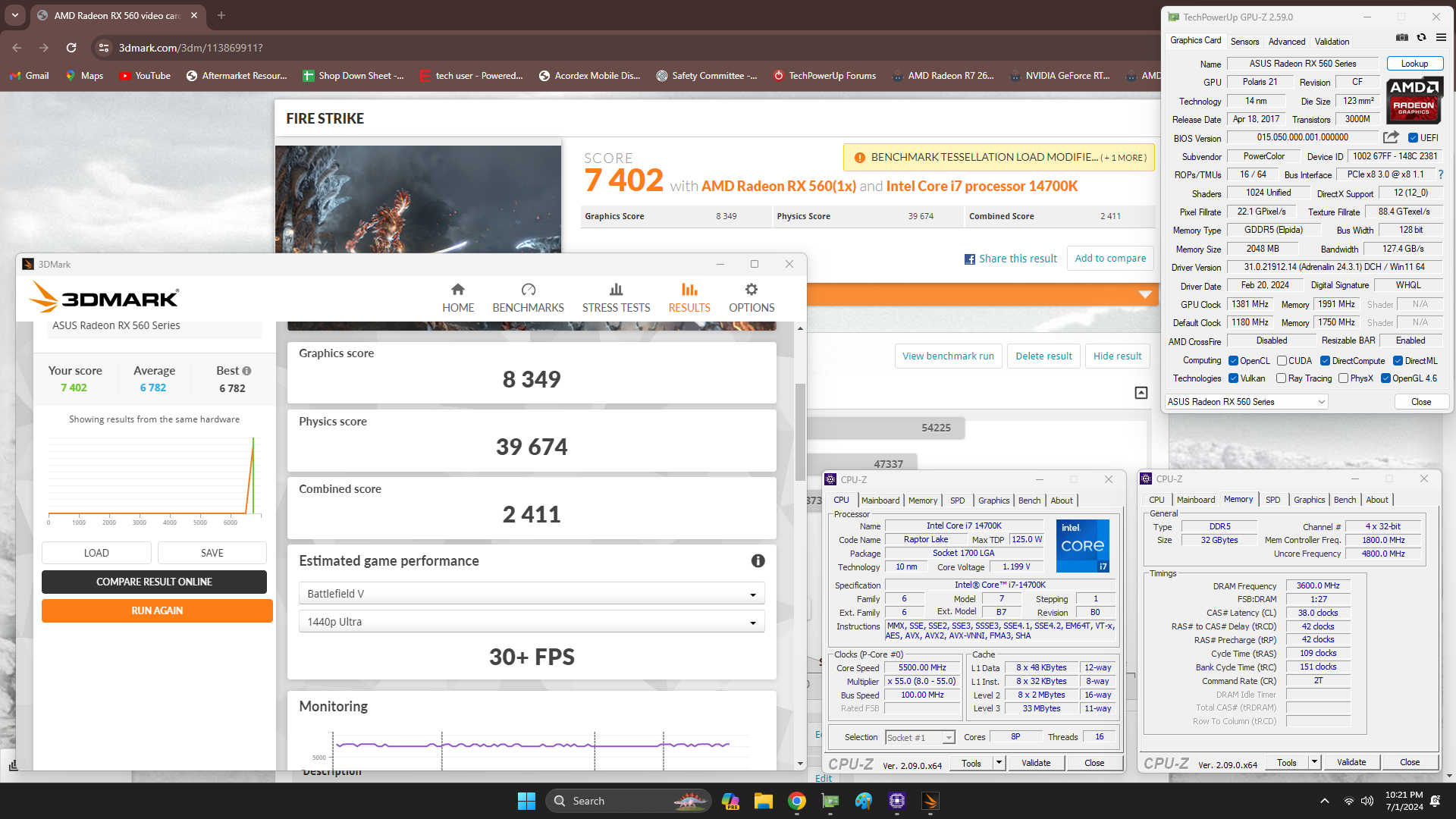Expand Tools dropdown arrow in CPU-Z CPU window
The width and height of the screenshot is (1456, 819).
tap(999, 763)
